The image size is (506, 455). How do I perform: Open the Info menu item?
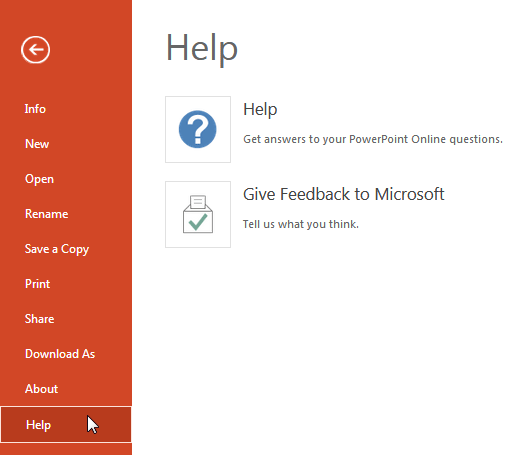click(x=35, y=109)
